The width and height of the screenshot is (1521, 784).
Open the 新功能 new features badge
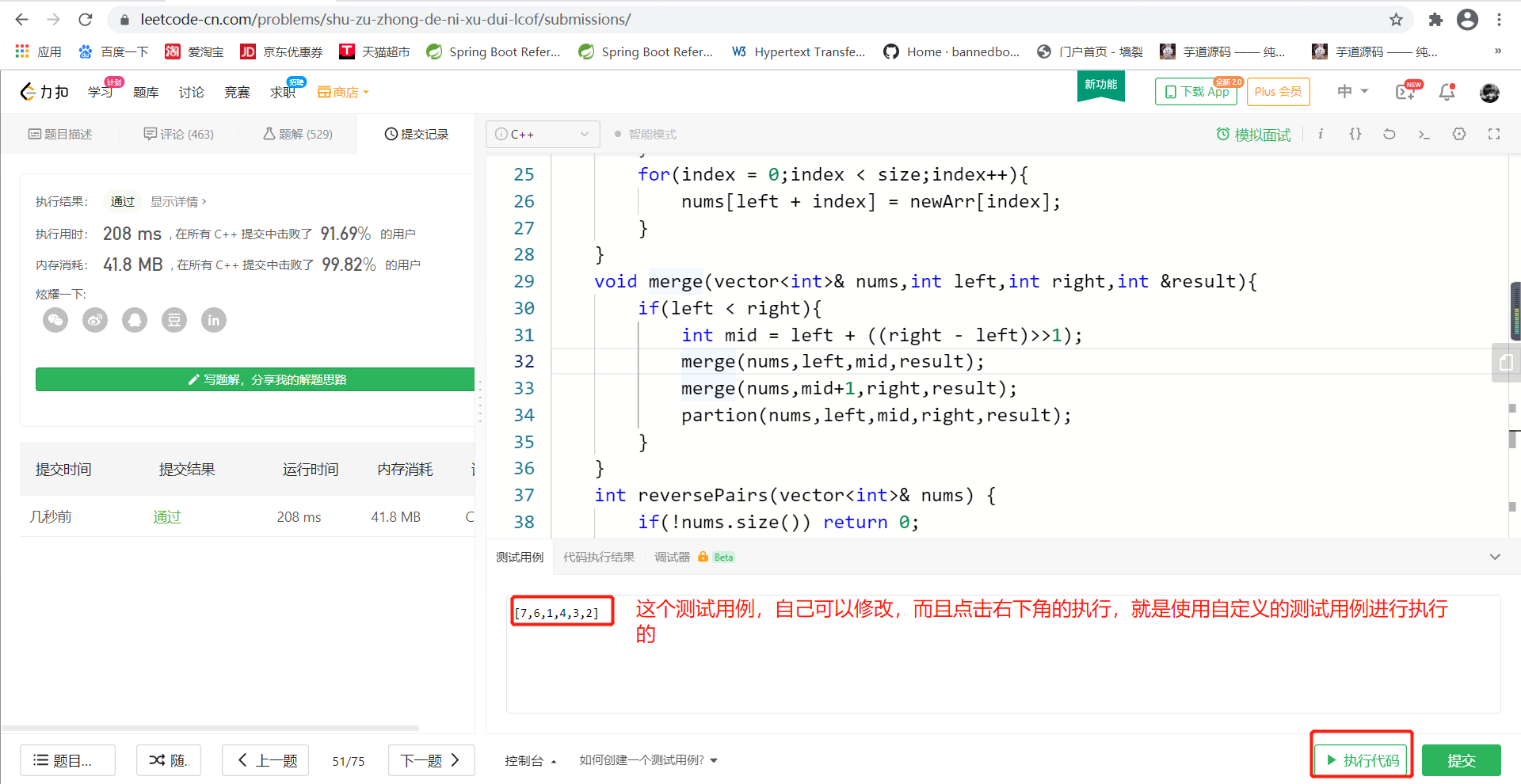(x=1101, y=85)
